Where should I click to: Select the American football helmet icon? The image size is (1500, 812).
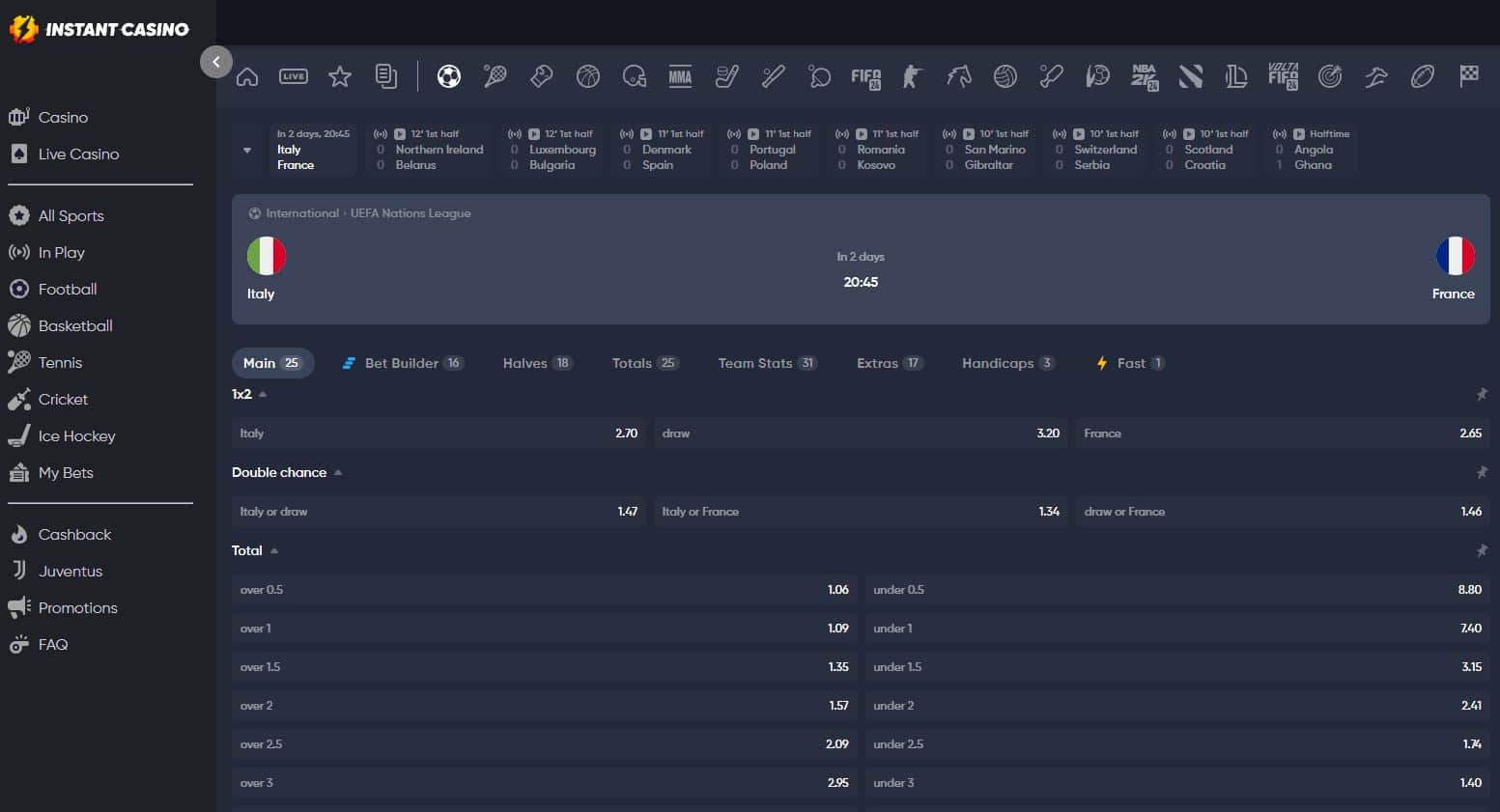pos(635,76)
